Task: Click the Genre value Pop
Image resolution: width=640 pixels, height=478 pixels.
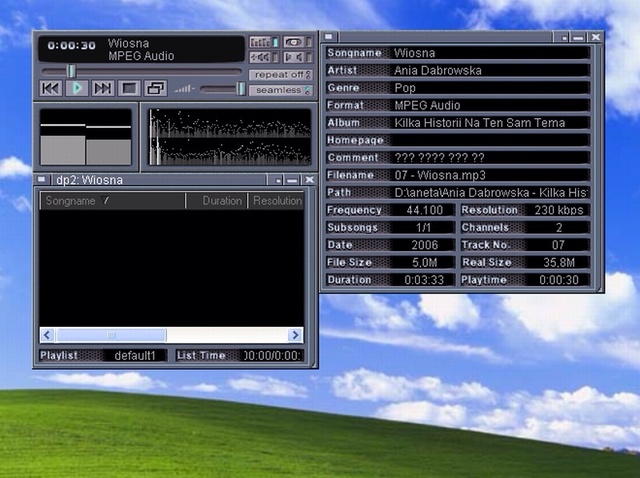Action: click(x=405, y=88)
